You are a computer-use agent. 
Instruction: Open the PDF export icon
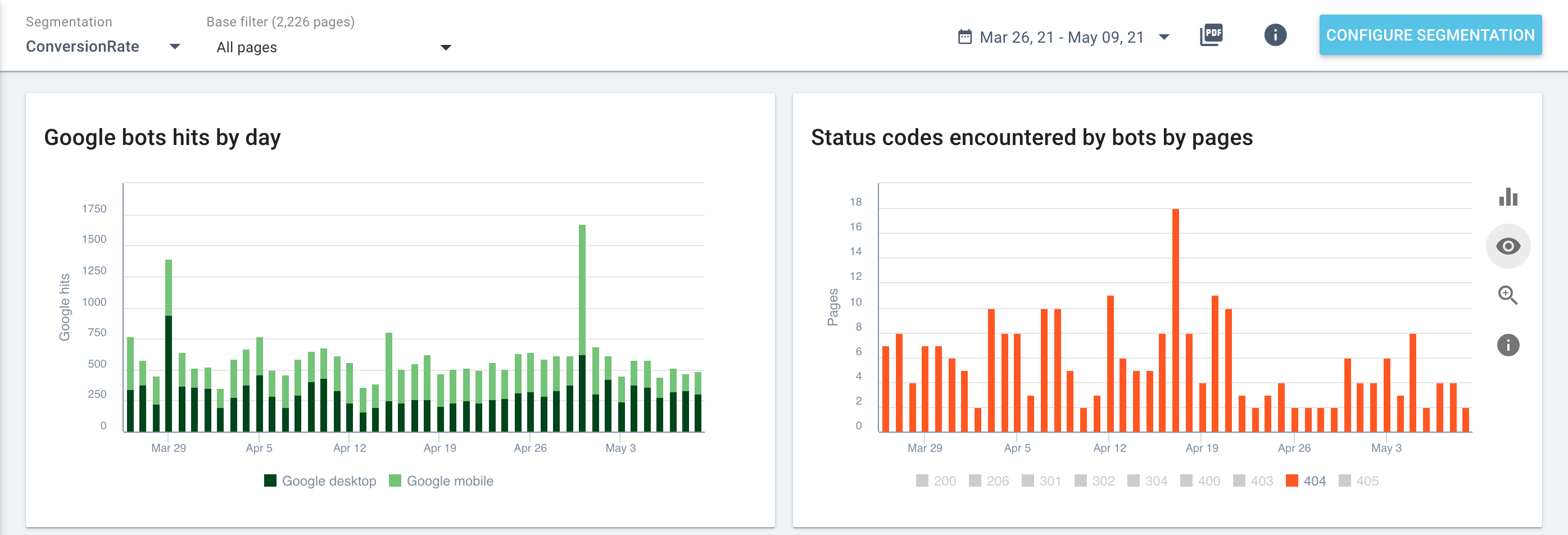(1211, 35)
